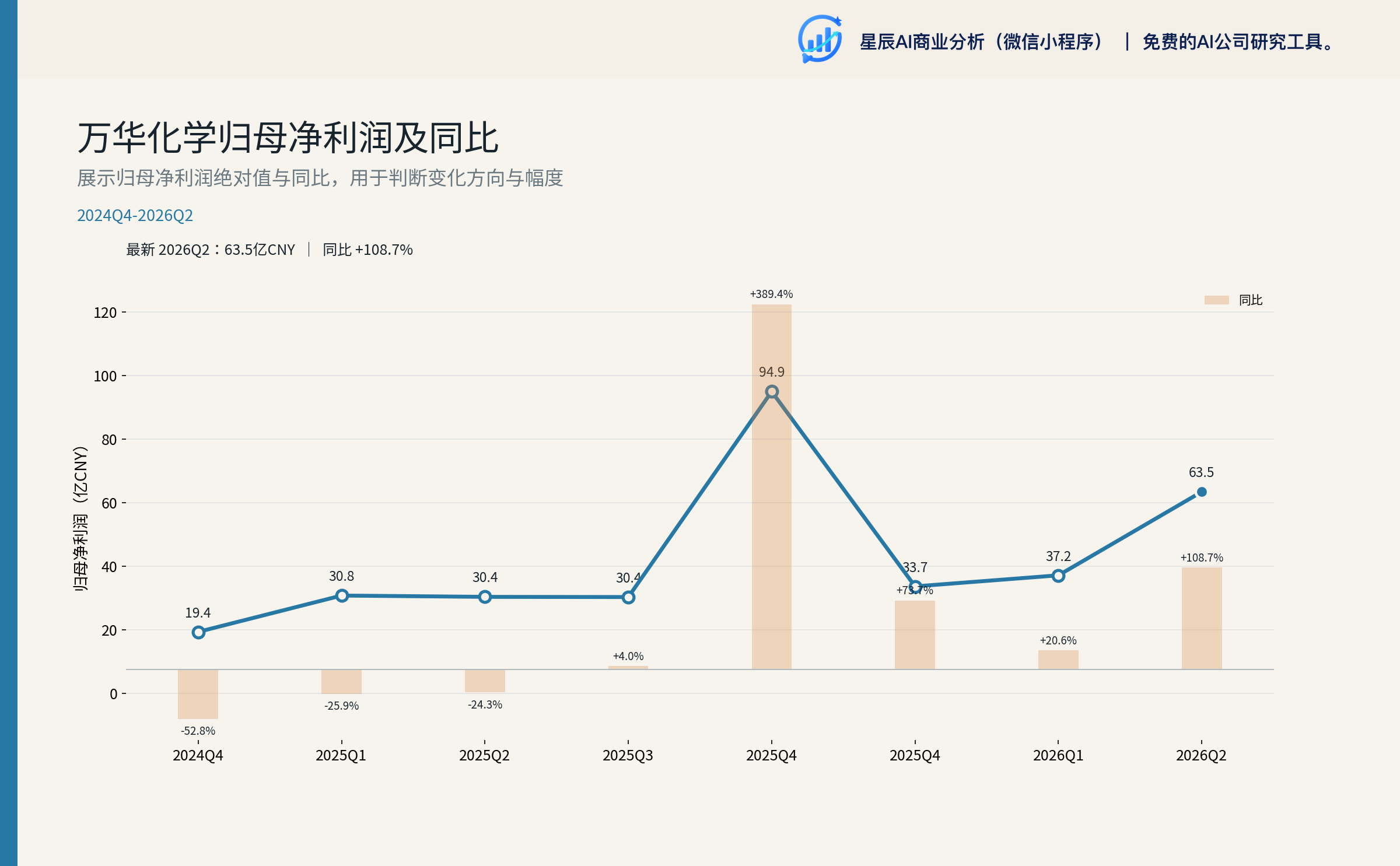Click the 2025Q1 line data point
Viewport: 1400px width, 866px height.
coord(342,595)
